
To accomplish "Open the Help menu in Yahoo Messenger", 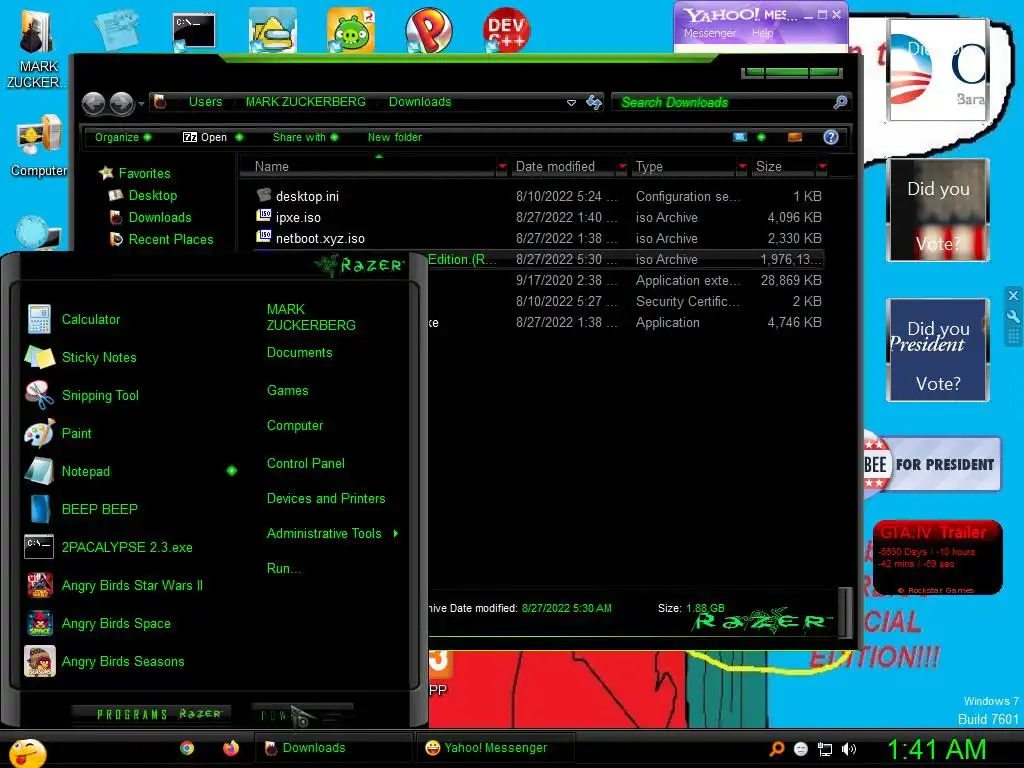I will tap(762, 33).
